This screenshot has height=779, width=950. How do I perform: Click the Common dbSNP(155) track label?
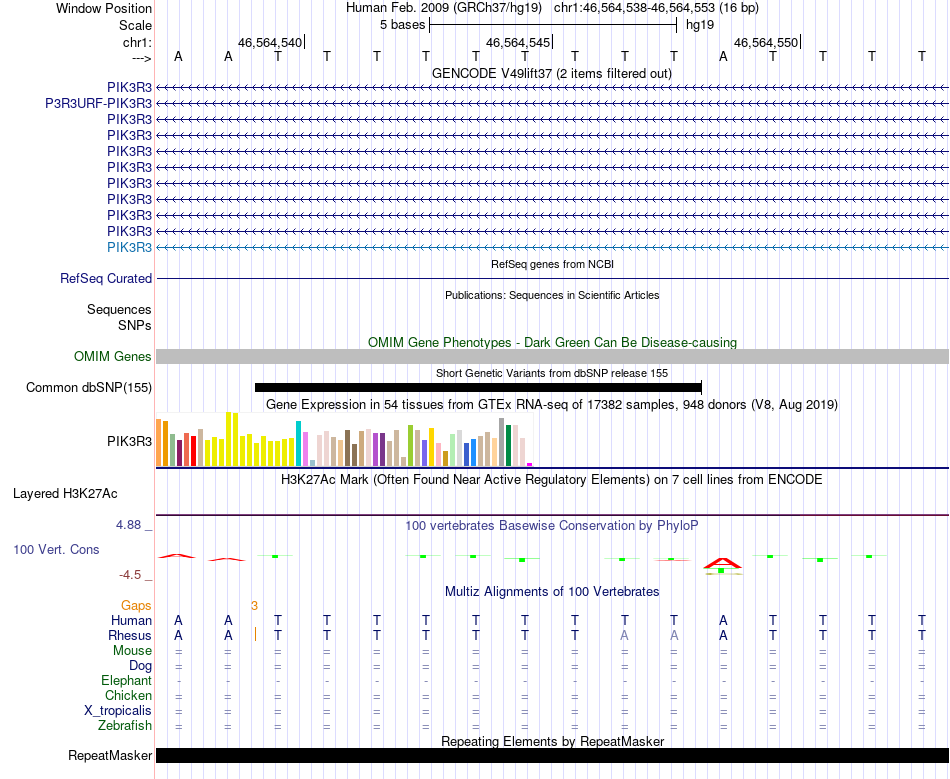click(89, 388)
